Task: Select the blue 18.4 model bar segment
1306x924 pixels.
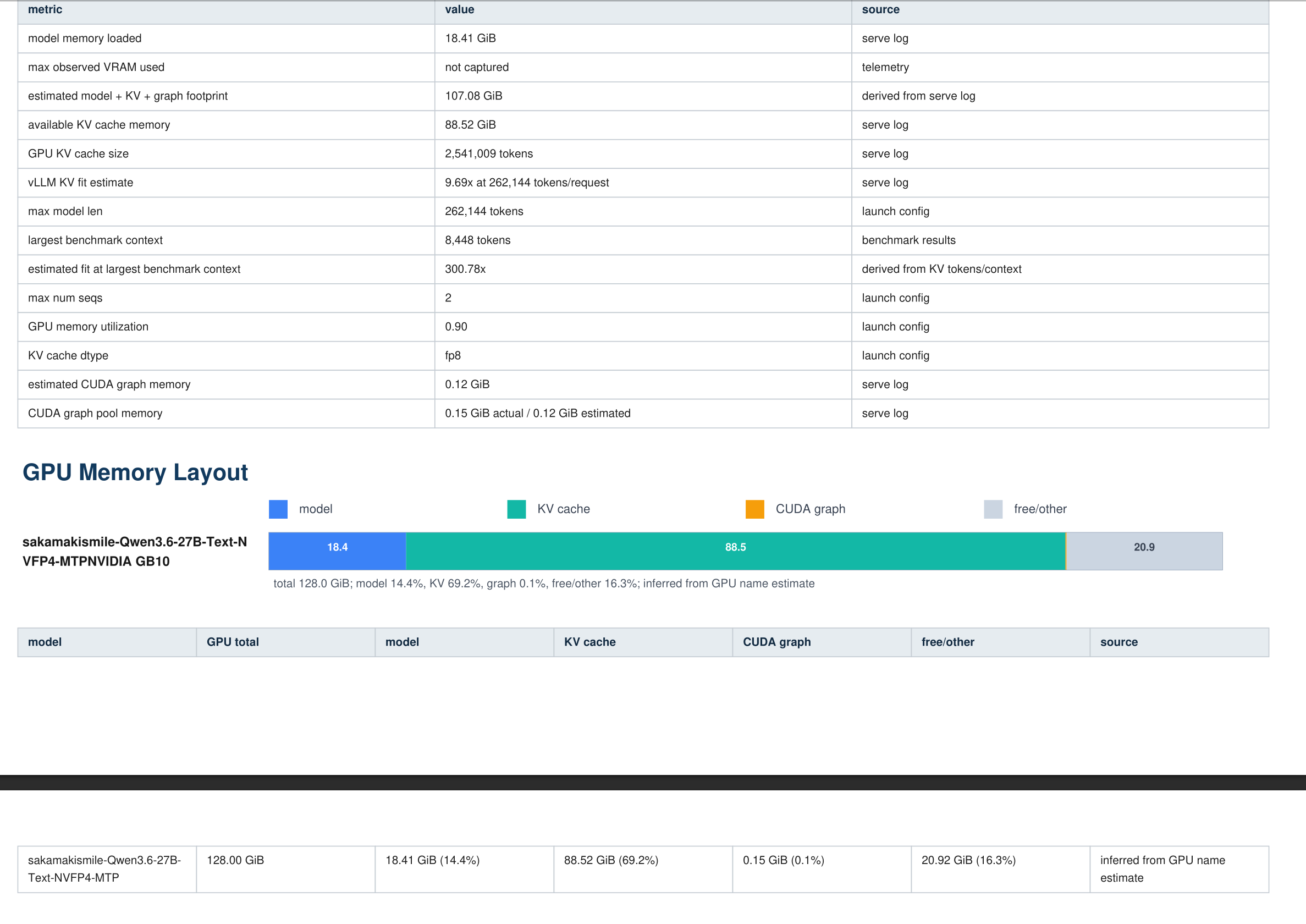Action: (337, 551)
